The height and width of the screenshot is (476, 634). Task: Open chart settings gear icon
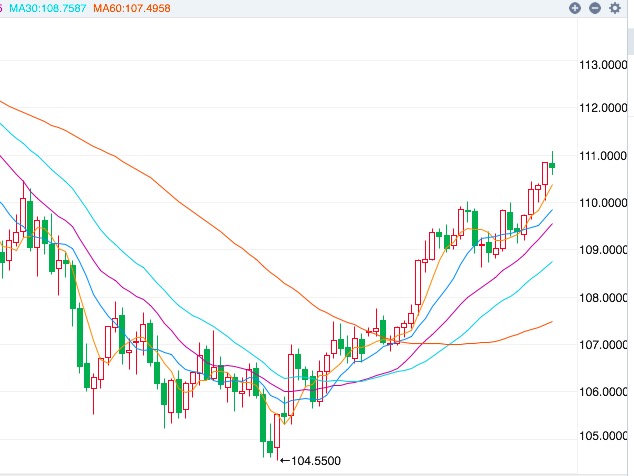[x=615, y=8]
